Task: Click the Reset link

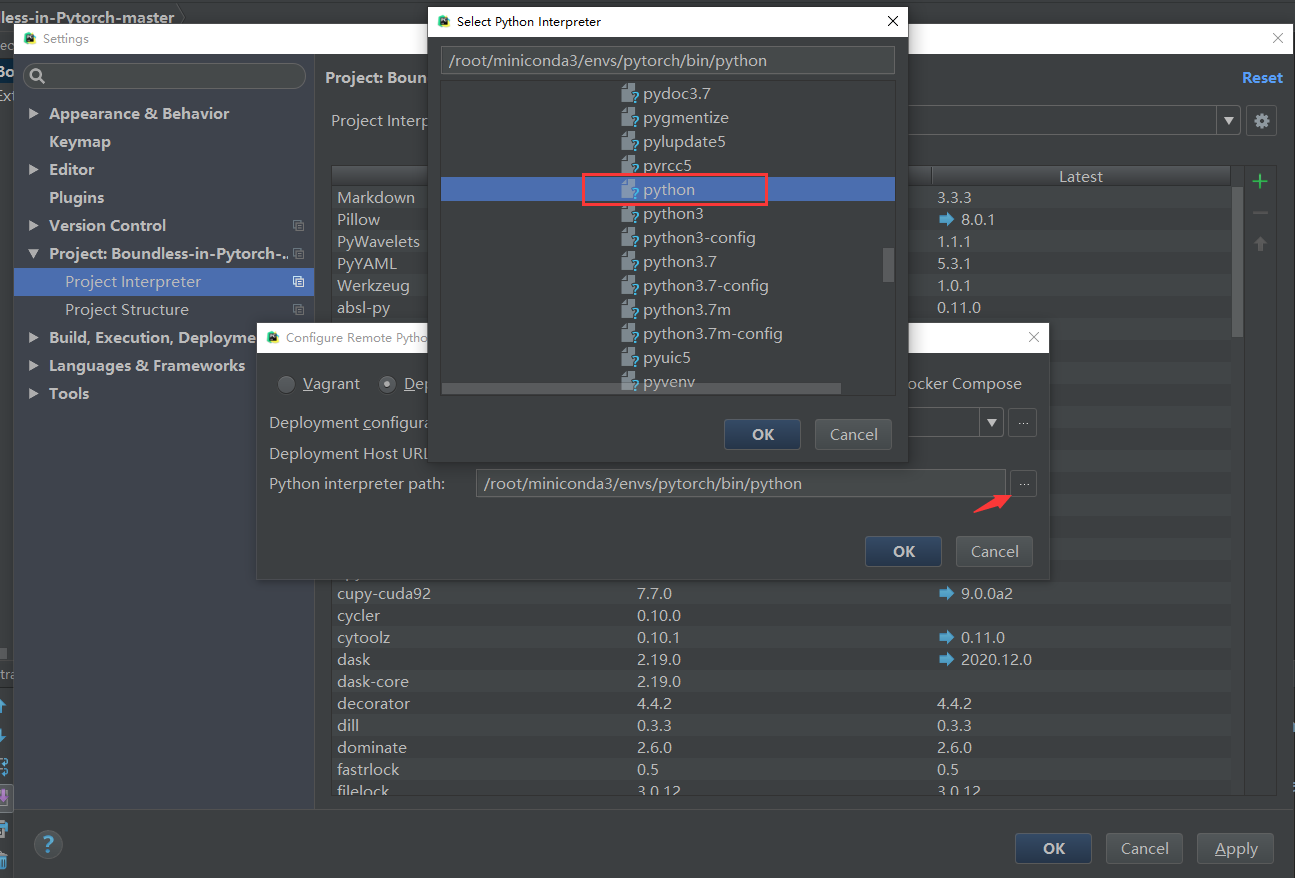Action: point(1262,77)
